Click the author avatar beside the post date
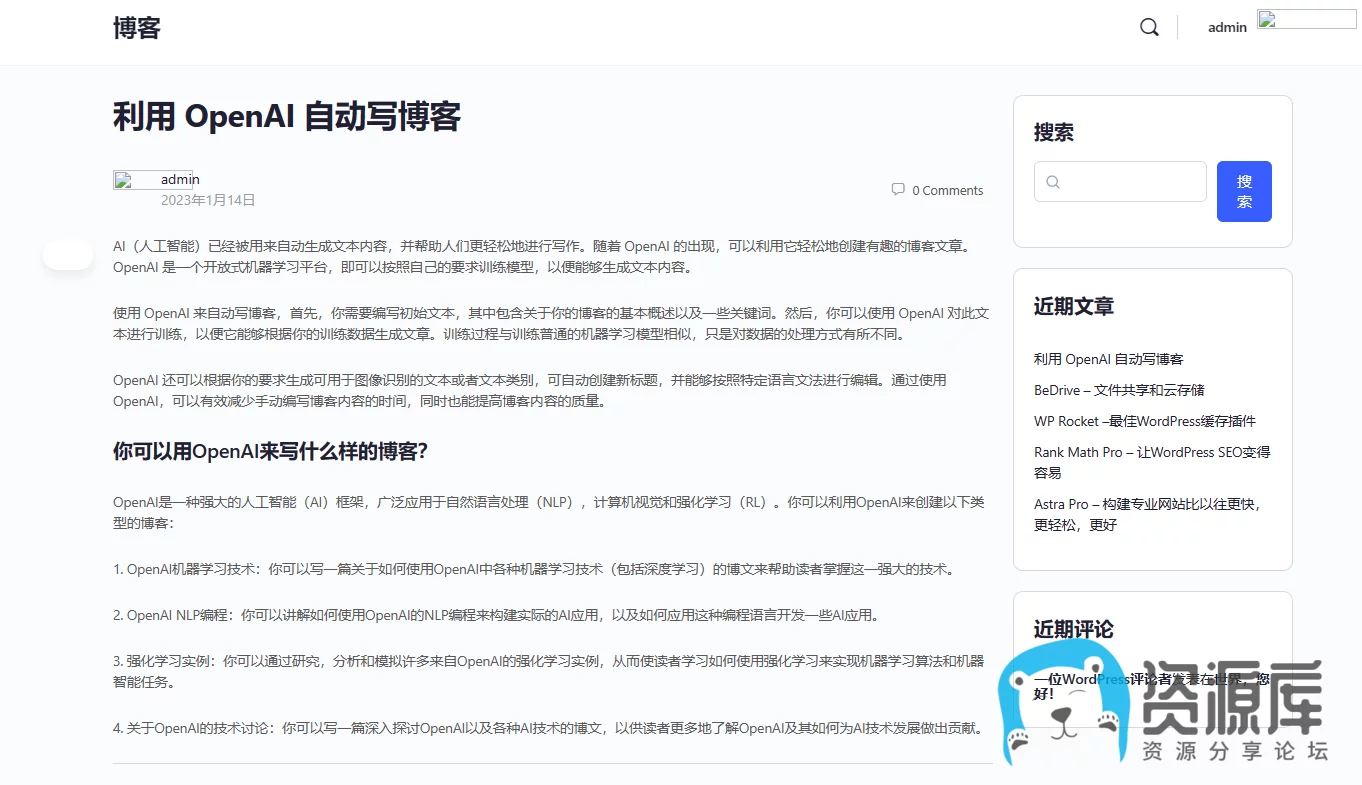 133,181
